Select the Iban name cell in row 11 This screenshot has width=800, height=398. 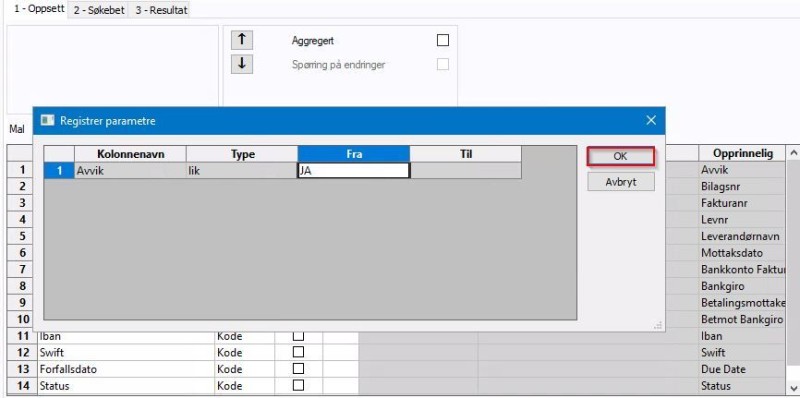point(126,336)
